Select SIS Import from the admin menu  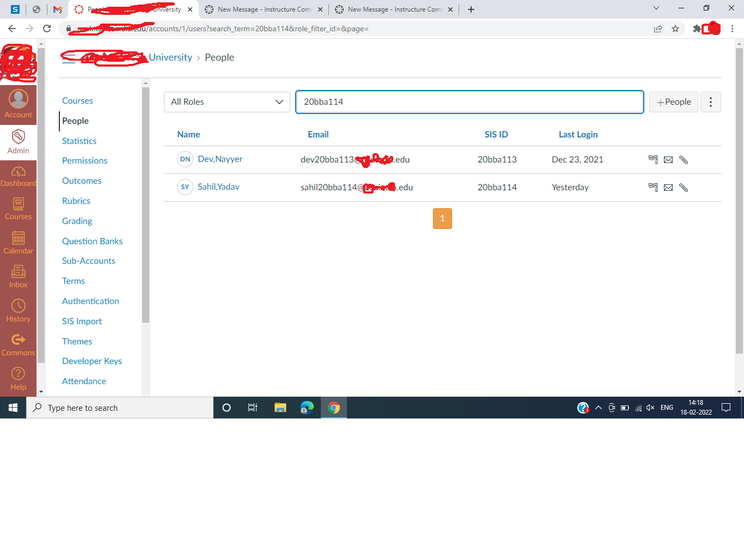click(82, 321)
